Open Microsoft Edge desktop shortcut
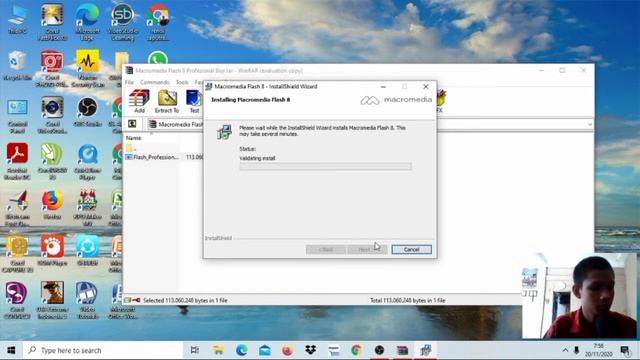The height and width of the screenshot is (360, 640). (x=87, y=21)
